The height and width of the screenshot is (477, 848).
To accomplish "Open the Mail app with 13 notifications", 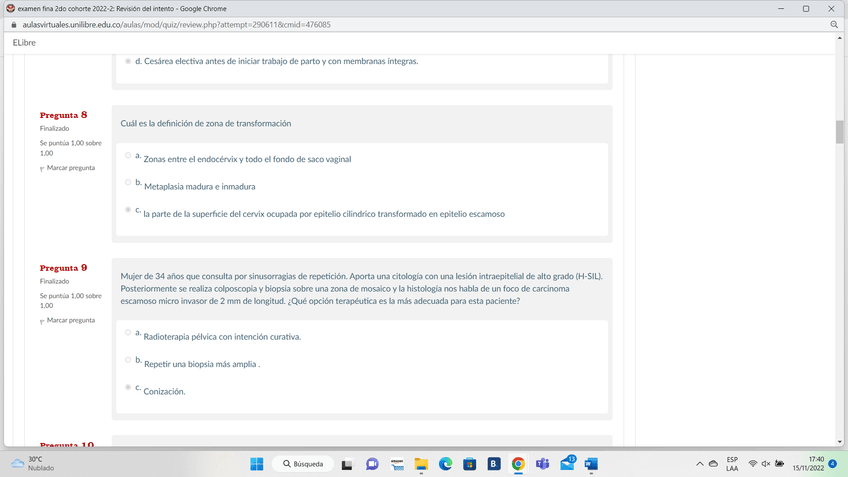I will pos(567,463).
